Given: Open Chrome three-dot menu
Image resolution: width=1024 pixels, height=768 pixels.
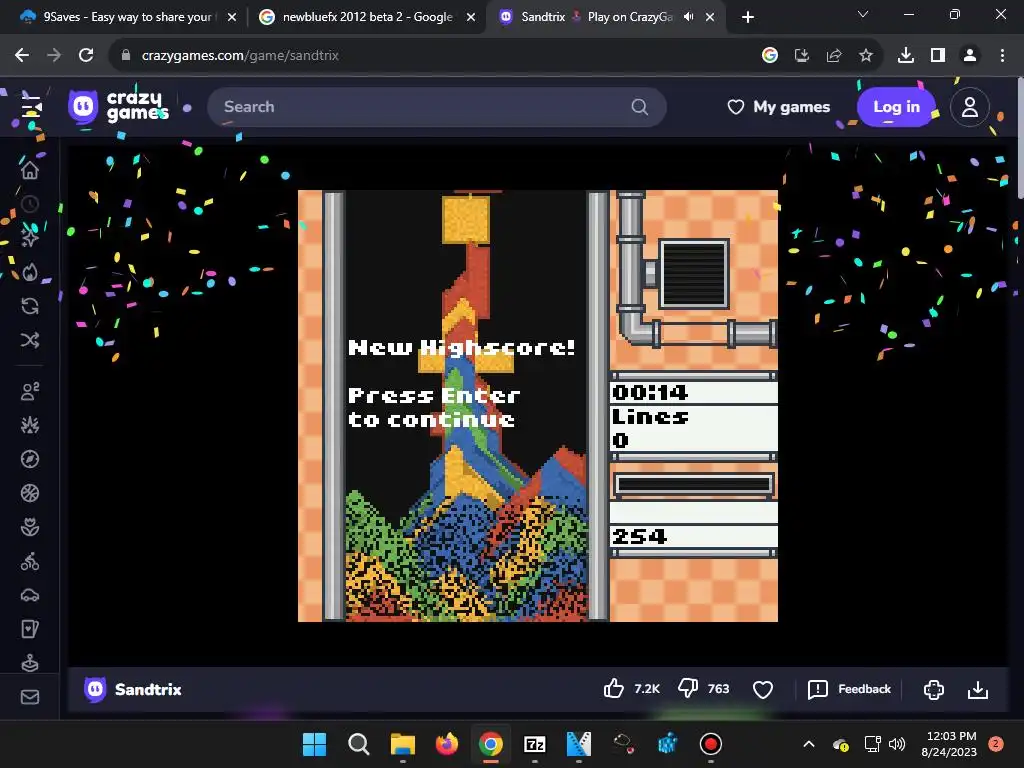Looking at the screenshot, I should pos(1002,56).
